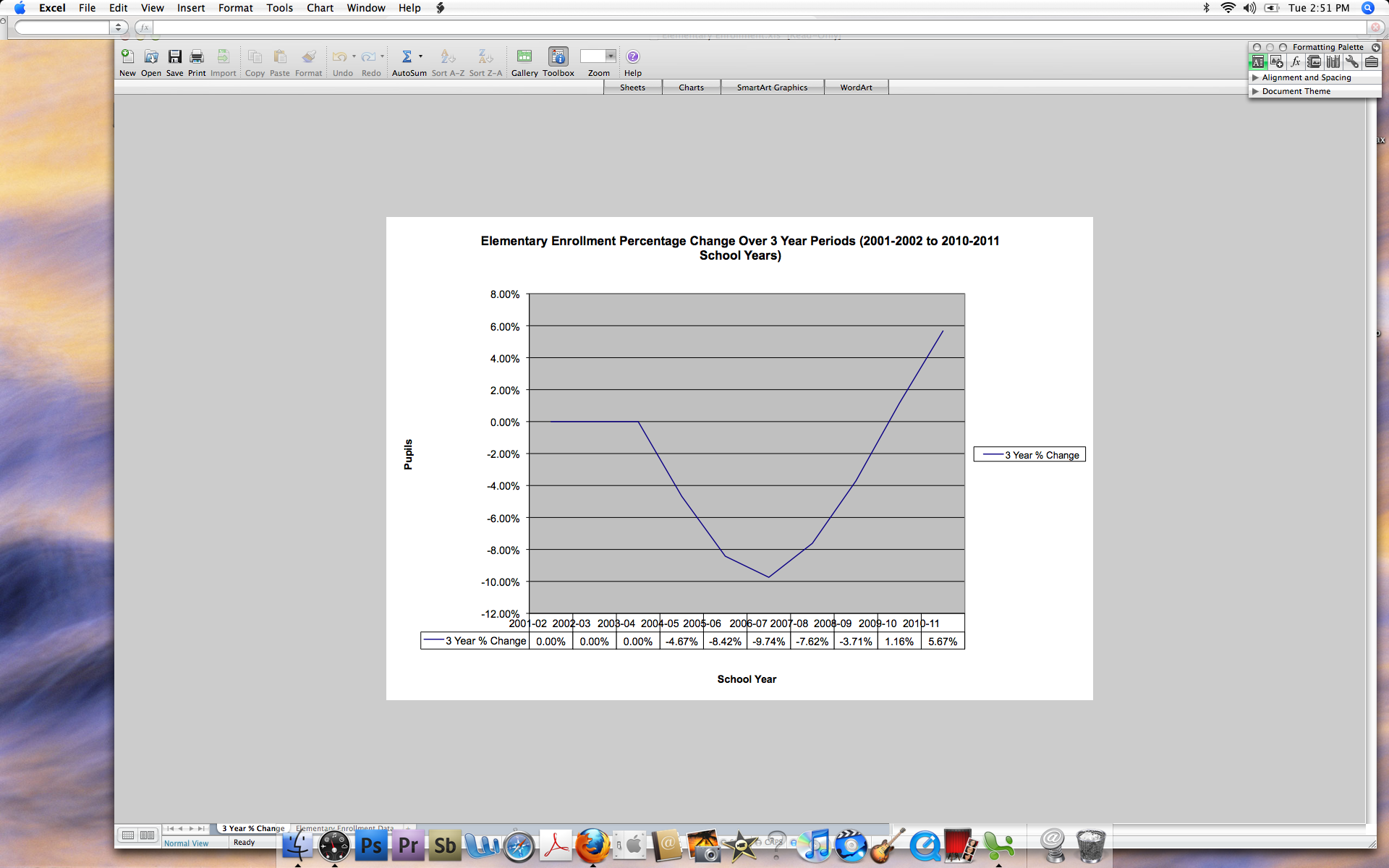The image size is (1389, 868).
Task: Open Object Palette in Formatting Palette
Action: click(1277, 62)
